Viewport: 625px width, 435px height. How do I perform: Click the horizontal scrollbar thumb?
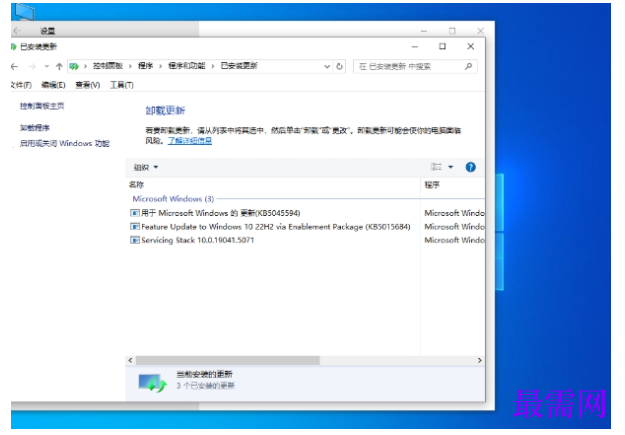click(x=228, y=360)
